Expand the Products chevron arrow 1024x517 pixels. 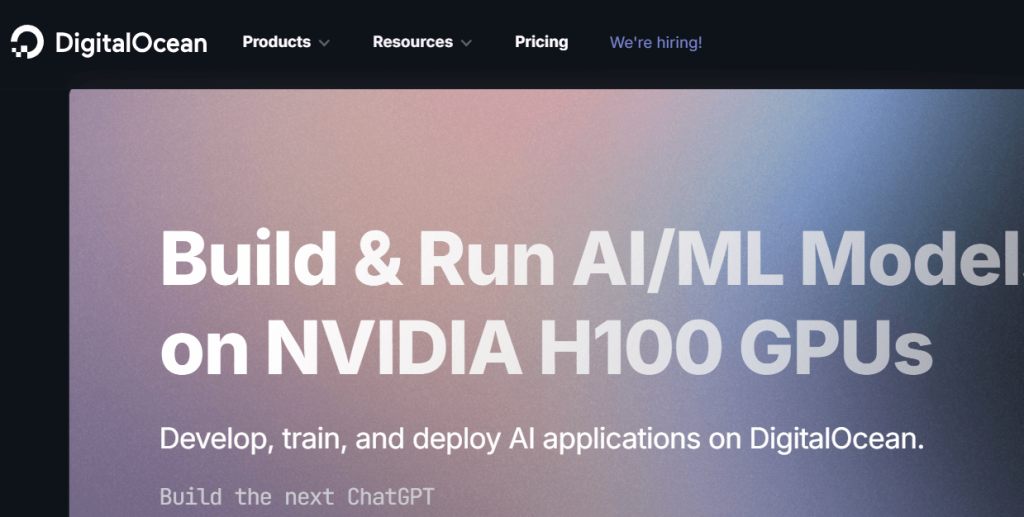324,43
